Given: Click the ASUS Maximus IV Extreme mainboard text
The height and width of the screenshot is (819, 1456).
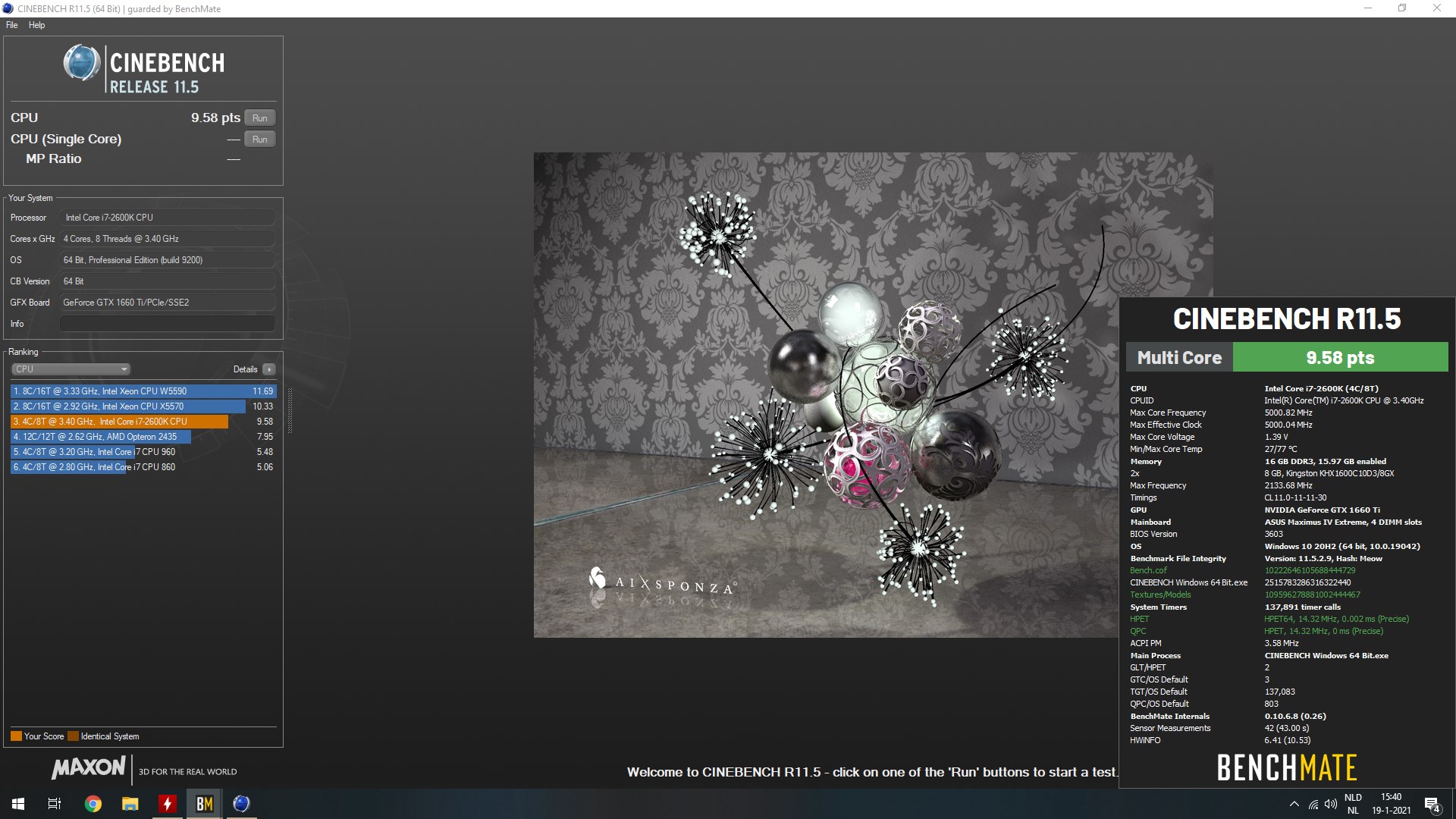Looking at the screenshot, I should click(1343, 522).
